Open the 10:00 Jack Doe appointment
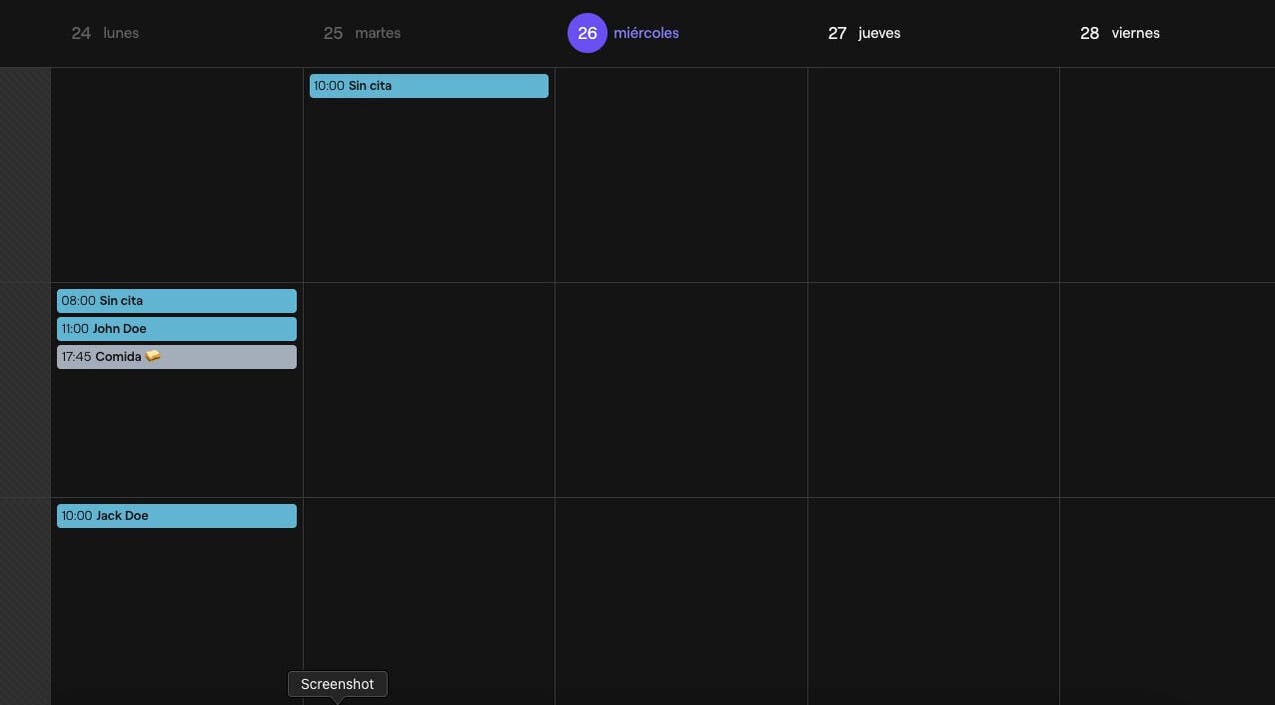The image size is (1275, 705). 176,516
